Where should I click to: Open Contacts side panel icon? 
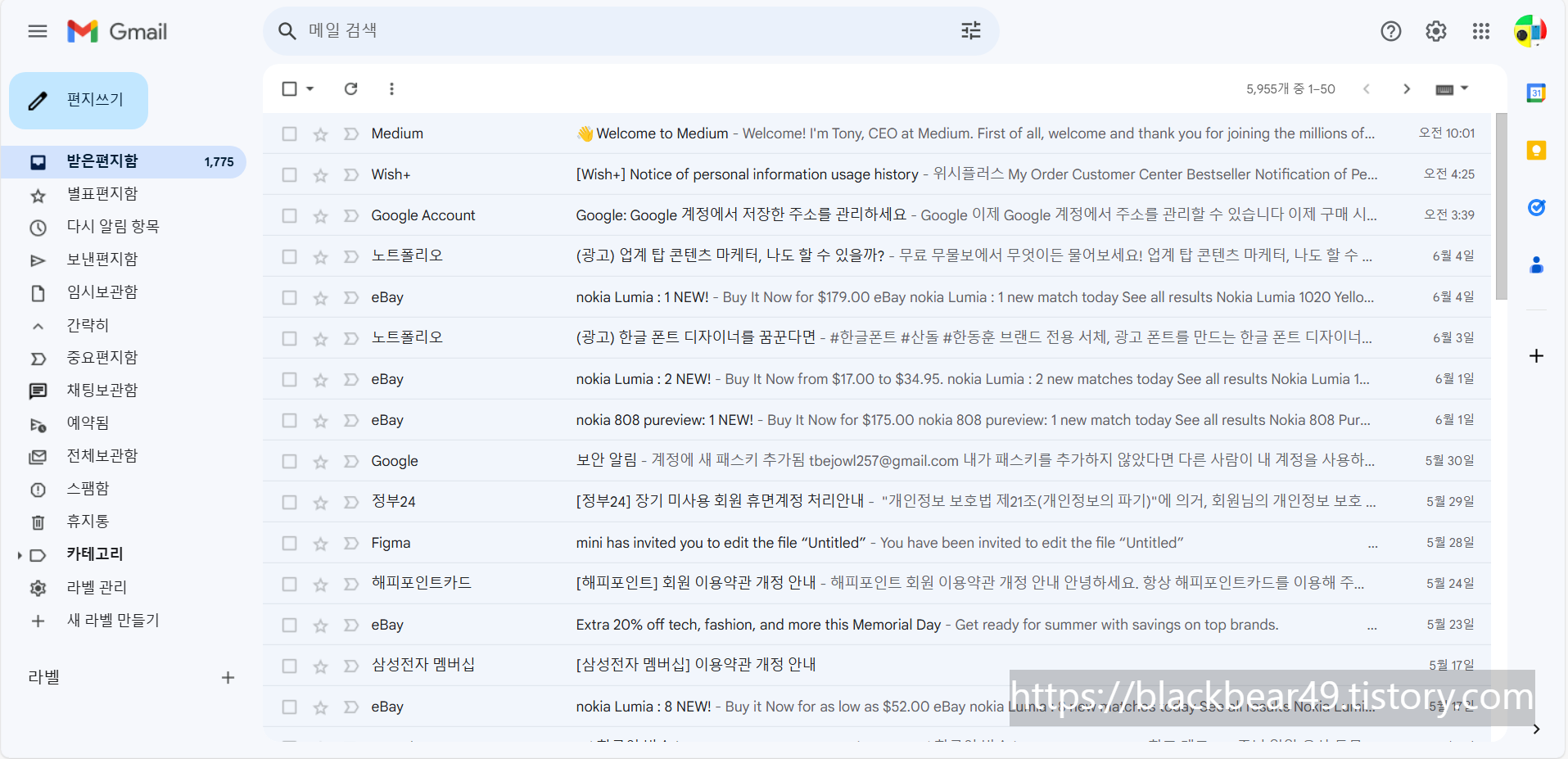pyautogui.click(x=1536, y=264)
